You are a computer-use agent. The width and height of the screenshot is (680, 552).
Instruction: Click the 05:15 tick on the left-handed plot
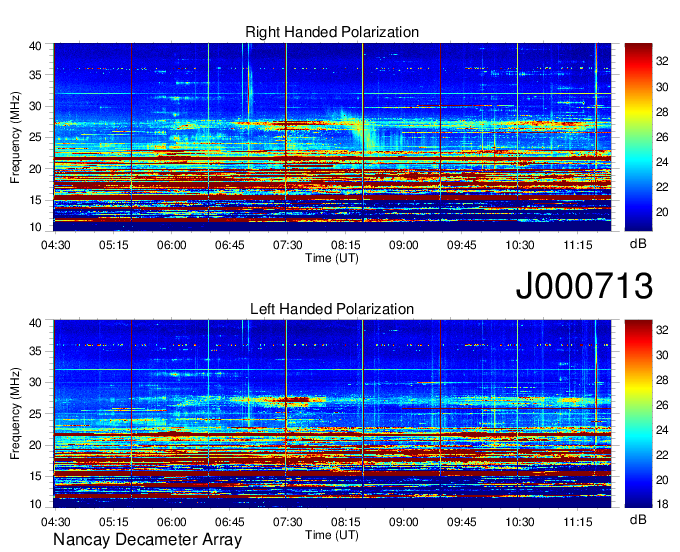coord(114,522)
